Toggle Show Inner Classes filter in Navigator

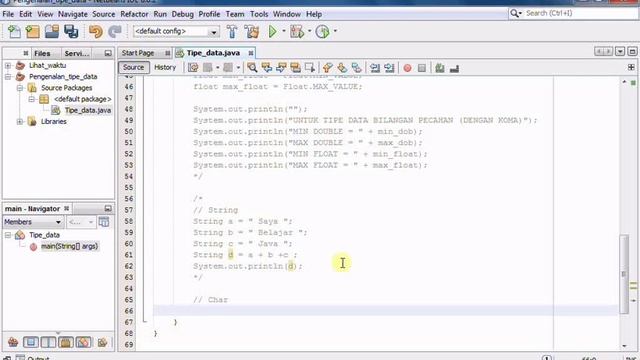tap(83, 342)
